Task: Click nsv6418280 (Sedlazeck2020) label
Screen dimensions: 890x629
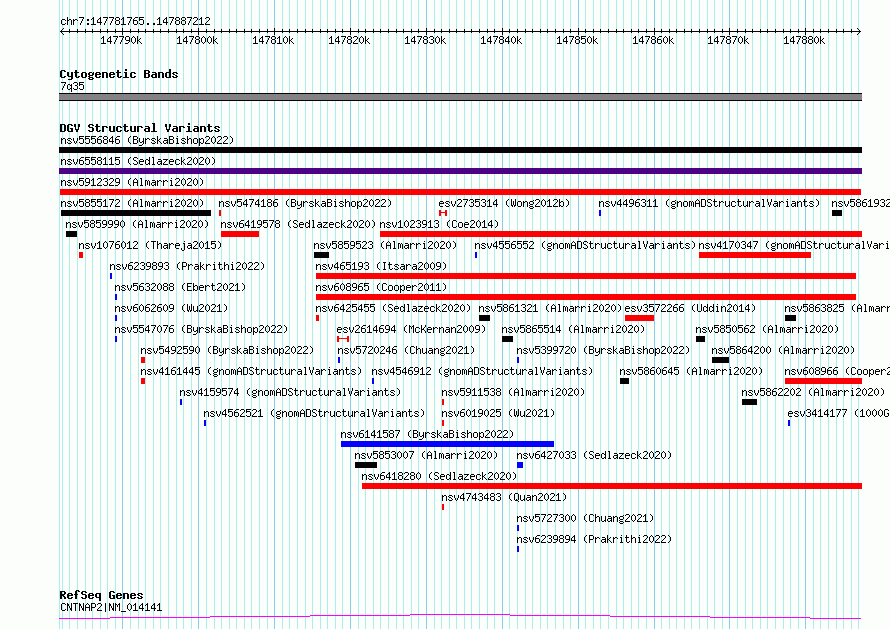Action: (439, 476)
